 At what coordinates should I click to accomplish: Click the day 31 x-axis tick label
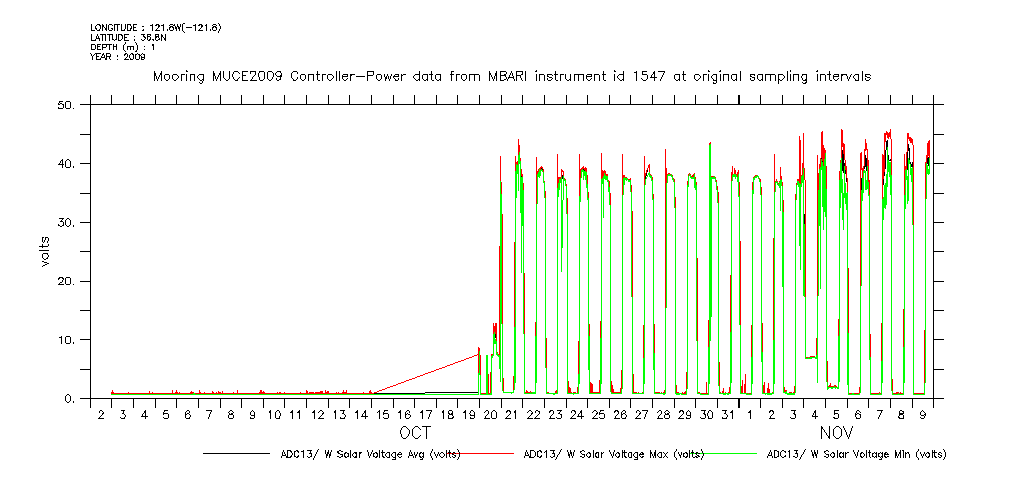728,414
